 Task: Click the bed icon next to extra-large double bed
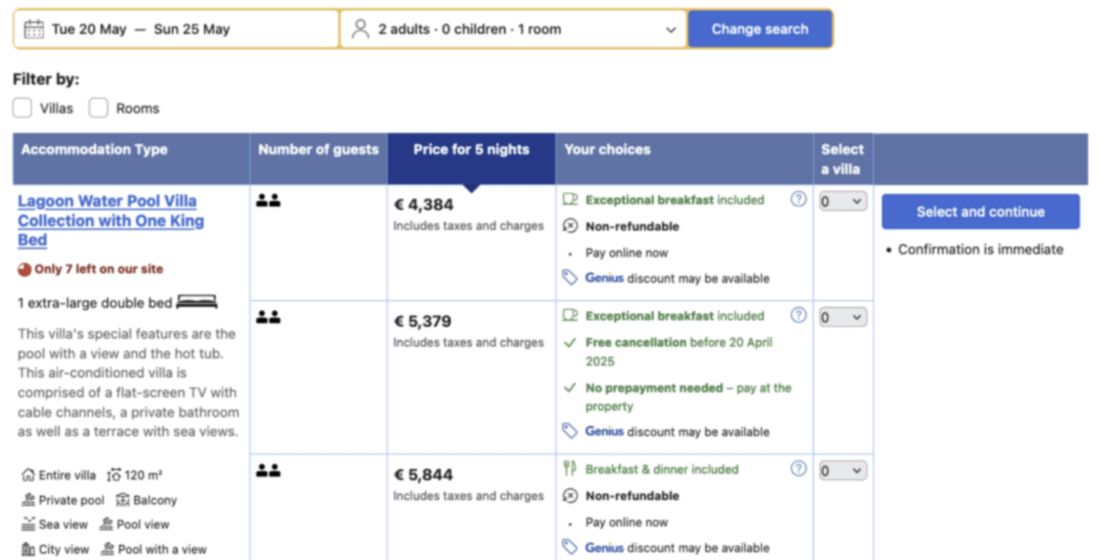(x=196, y=302)
